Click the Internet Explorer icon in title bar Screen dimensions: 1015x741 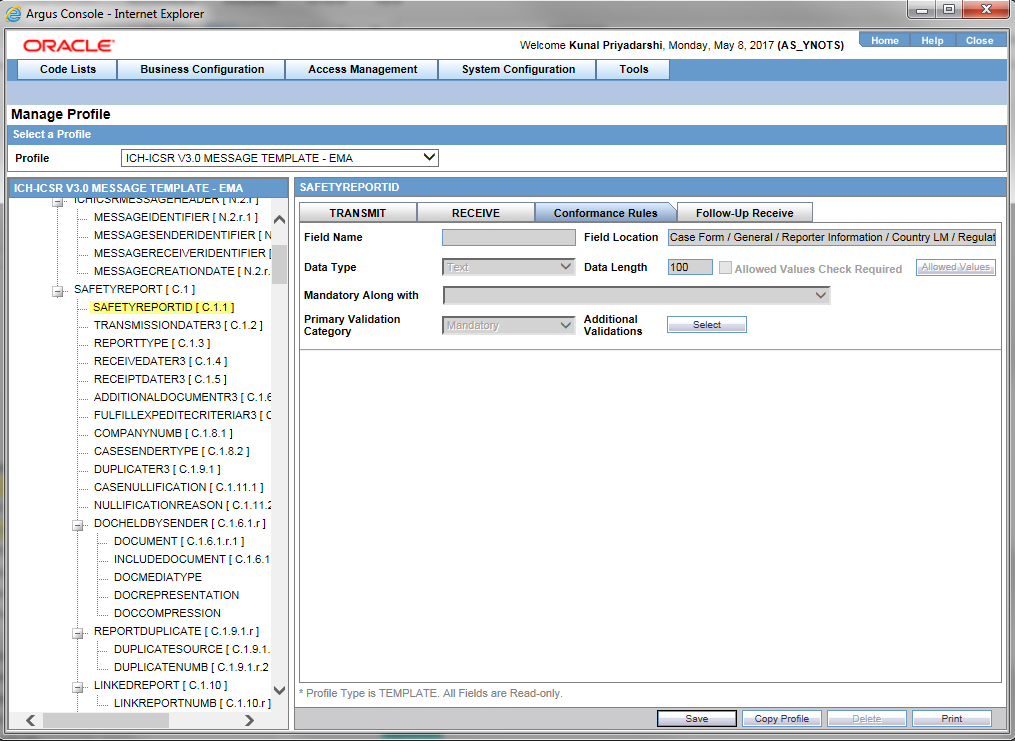tap(12, 14)
